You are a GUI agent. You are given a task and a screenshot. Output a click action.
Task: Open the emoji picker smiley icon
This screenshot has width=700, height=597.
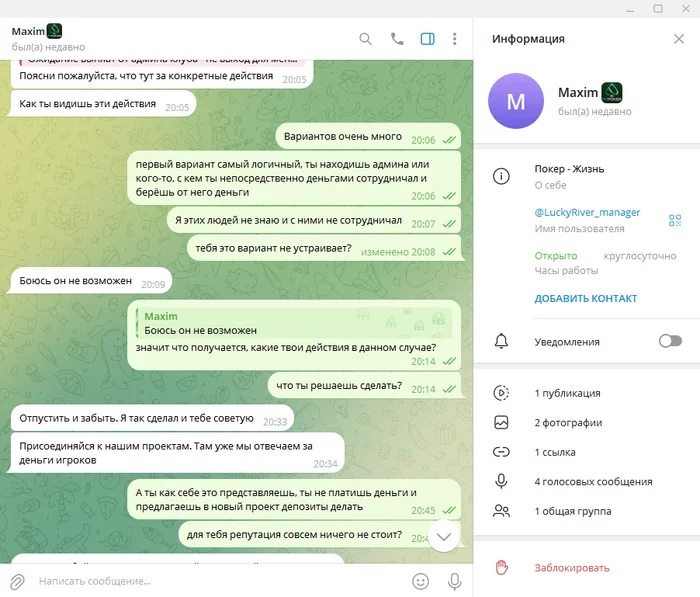click(420, 581)
